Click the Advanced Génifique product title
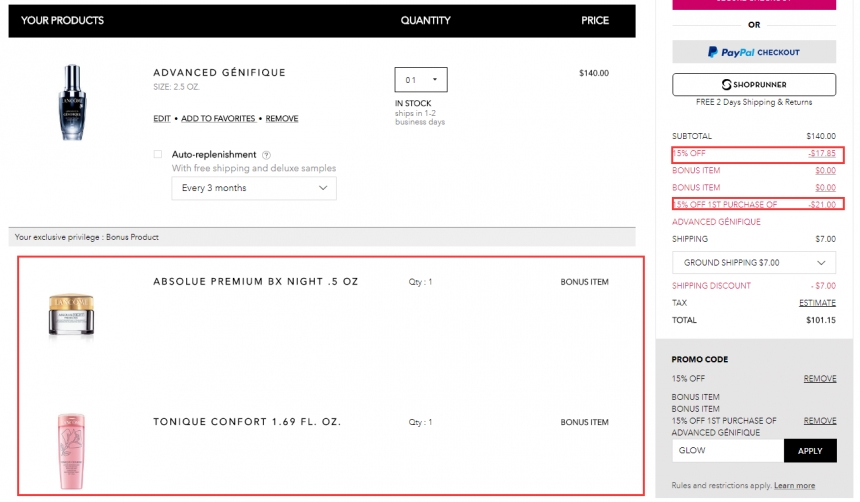The width and height of the screenshot is (860, 502). pos(219,72)
